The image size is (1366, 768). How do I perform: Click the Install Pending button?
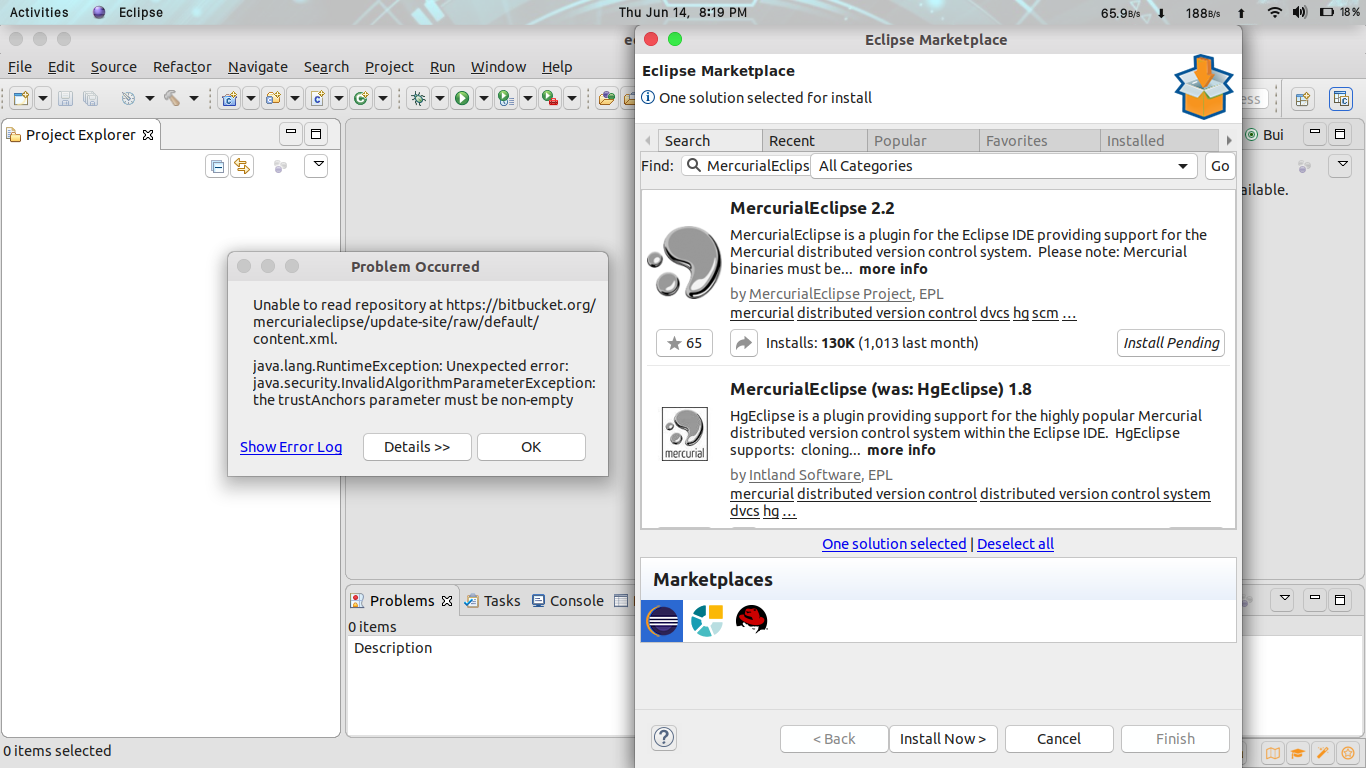1171,343
